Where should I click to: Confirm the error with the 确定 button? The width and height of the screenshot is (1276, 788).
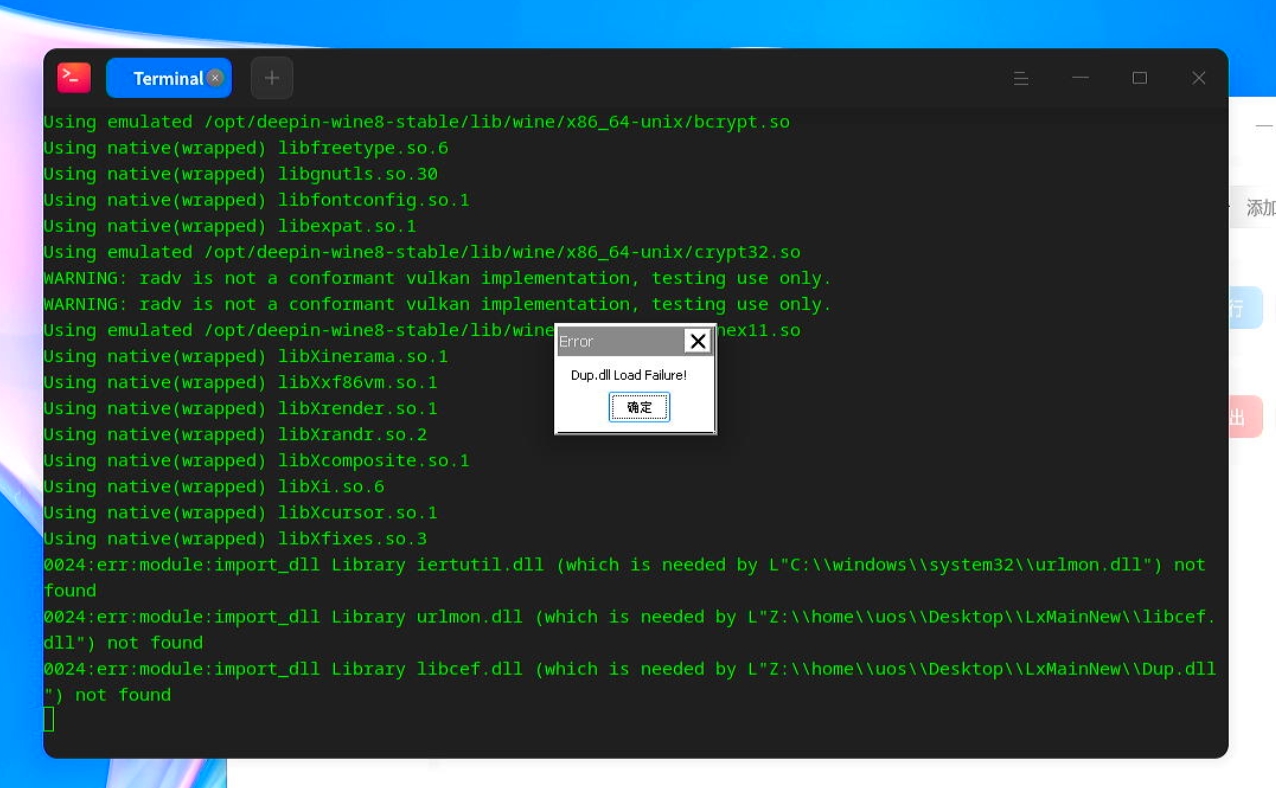[639, 407]
